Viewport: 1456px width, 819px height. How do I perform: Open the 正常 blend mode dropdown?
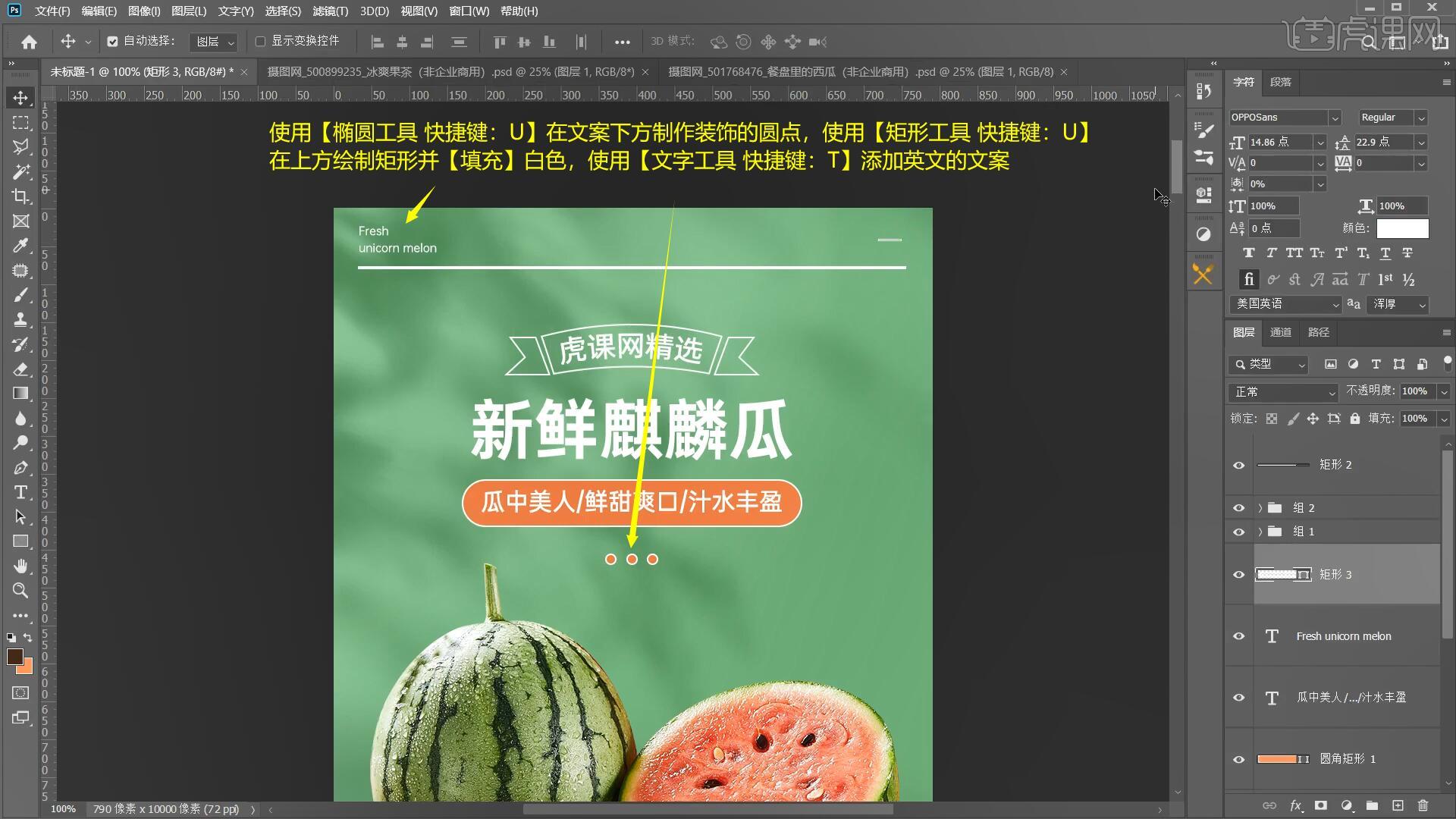1283,392
